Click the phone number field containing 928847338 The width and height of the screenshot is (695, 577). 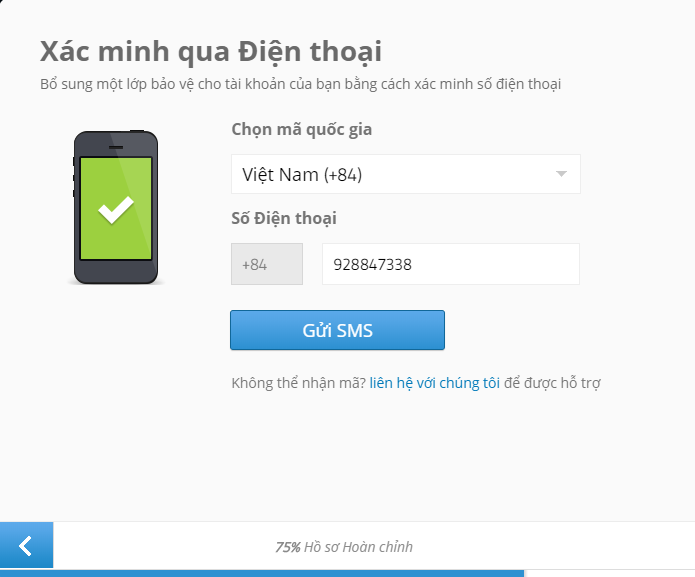tap(451, 264)
